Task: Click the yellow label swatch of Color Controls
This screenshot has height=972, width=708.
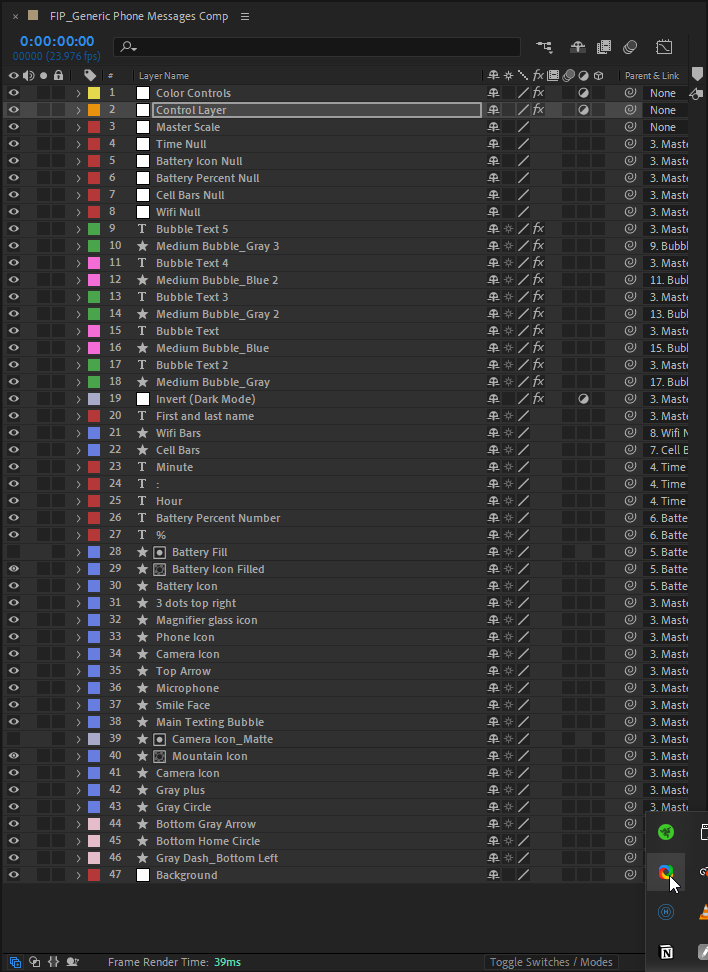Action: (x=94, y=93)
